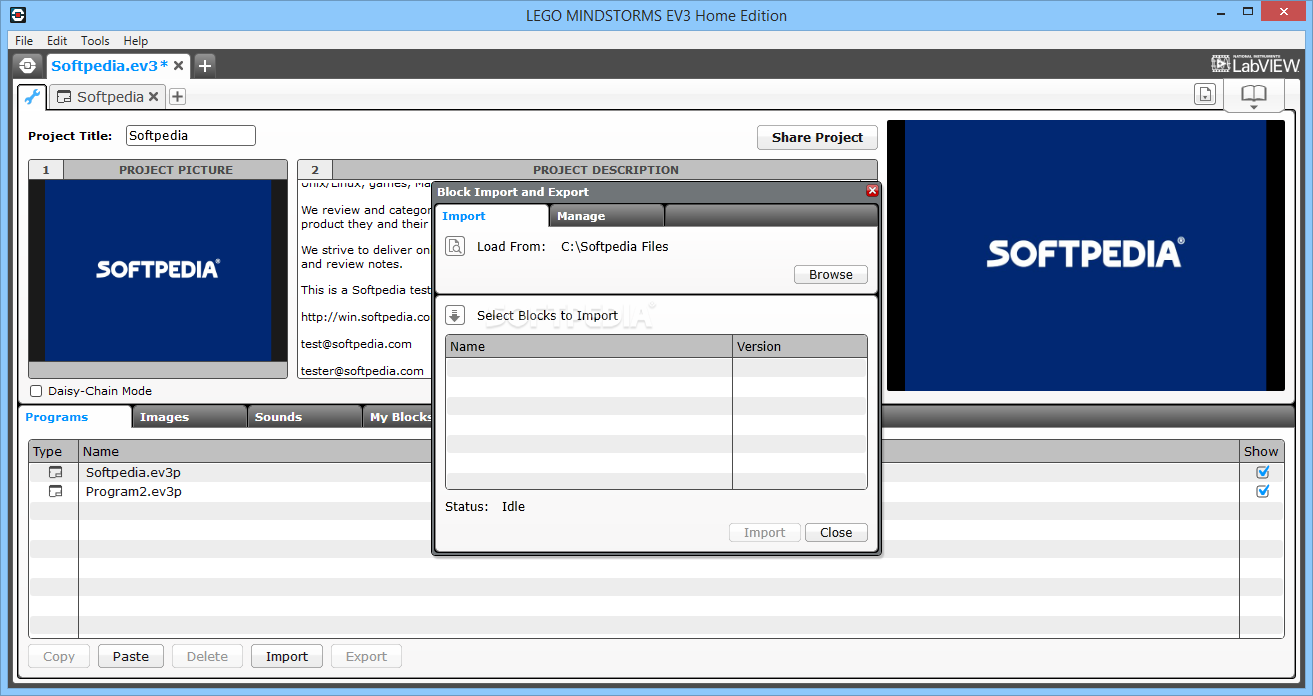This screenshot has height=696, width=1313.
Task: Click the Paste button
Action: (x=131, y=657)
